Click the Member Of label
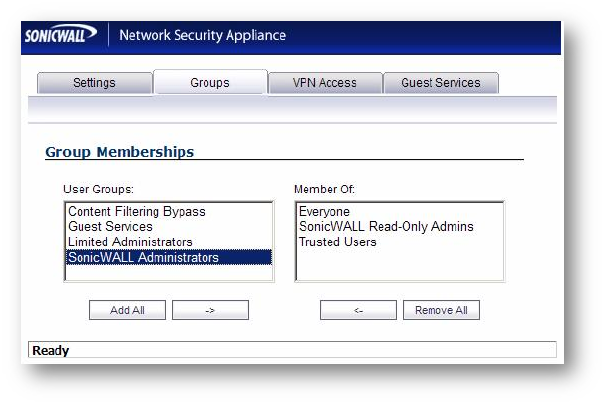Viewport: 606px width, 406px height. tap(324, 189)
